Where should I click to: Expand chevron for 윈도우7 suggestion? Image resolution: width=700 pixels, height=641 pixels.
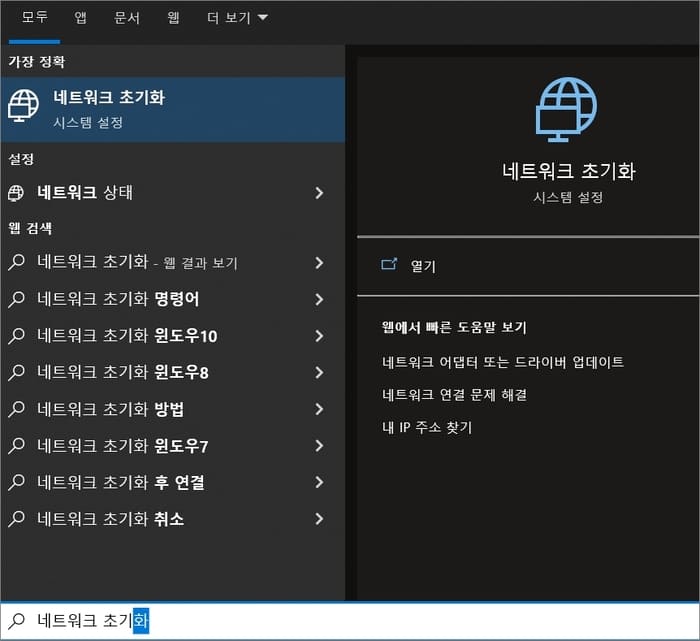click(x=319, y=445)
